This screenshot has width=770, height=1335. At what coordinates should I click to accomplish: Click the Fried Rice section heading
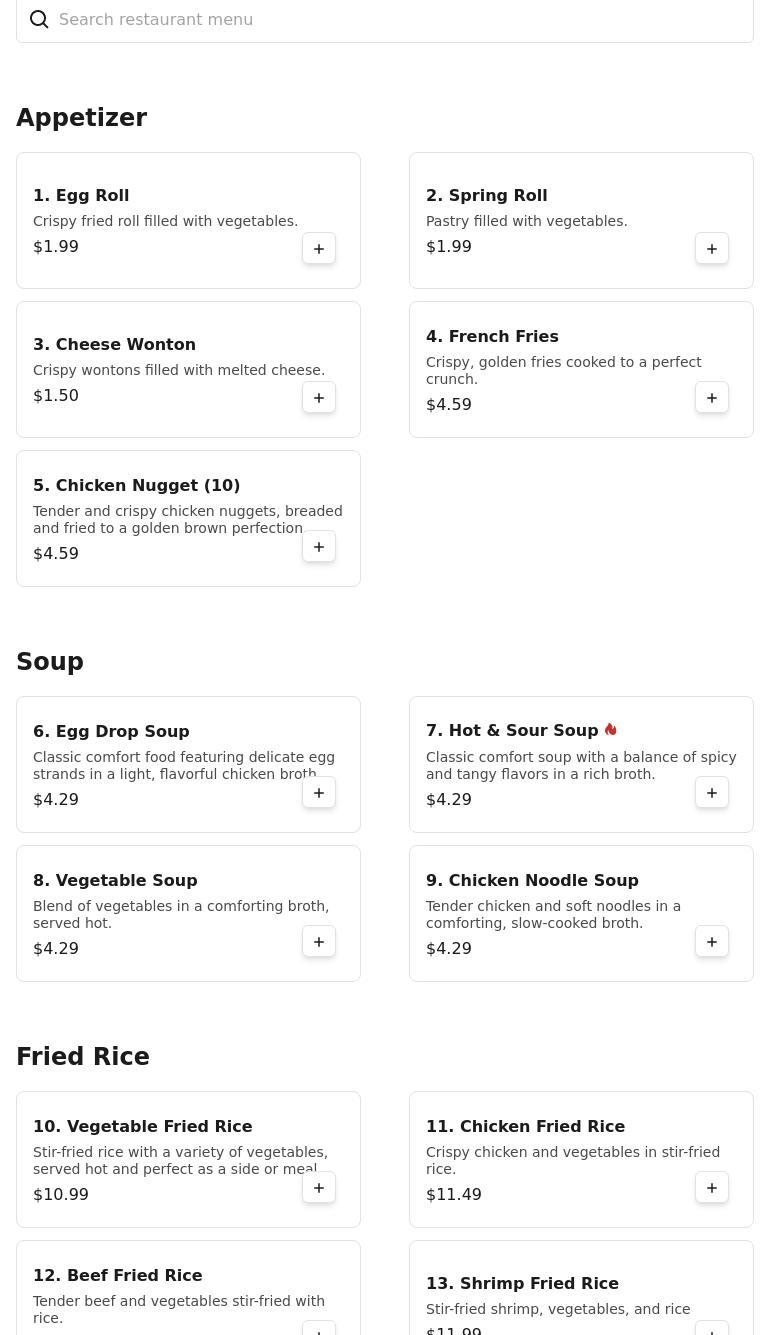tap(83, 1057)
